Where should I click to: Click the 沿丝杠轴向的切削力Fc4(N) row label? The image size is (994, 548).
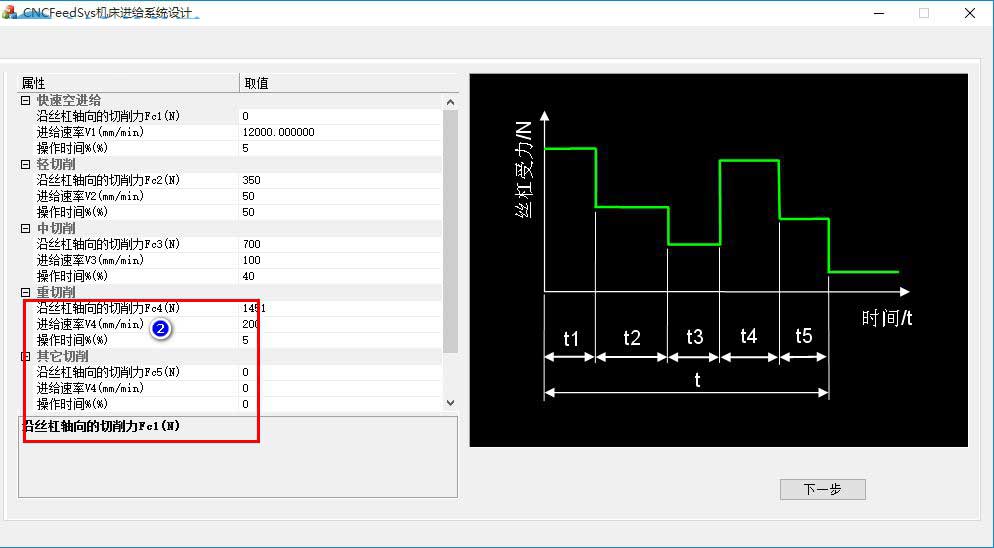click(x=108, y=308)
